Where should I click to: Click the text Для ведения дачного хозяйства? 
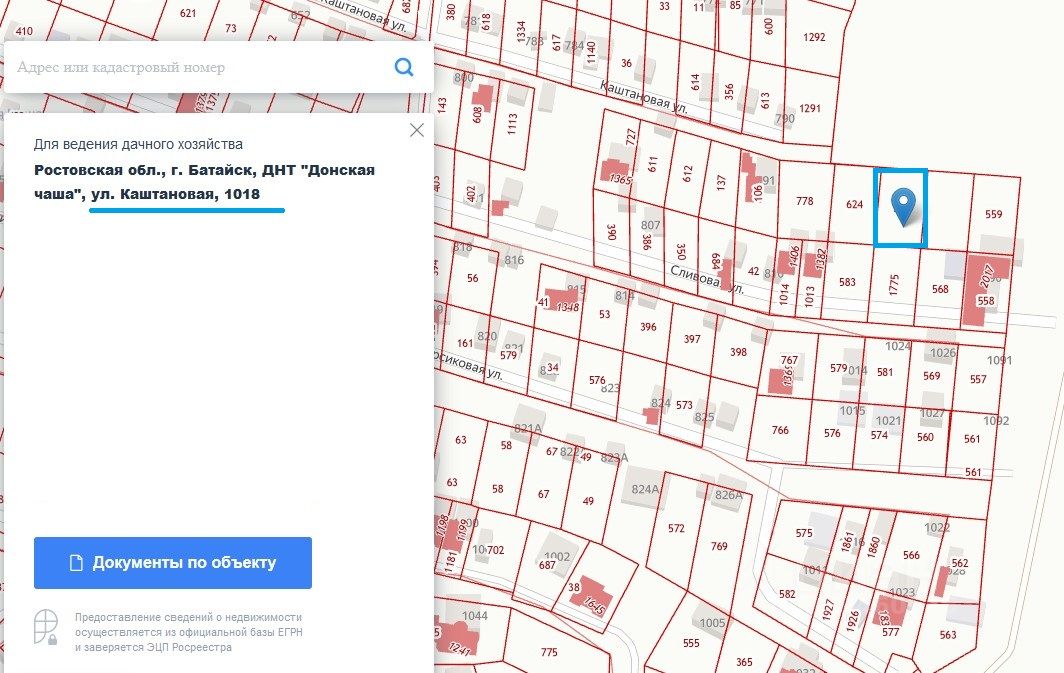(x=138, y=144)
